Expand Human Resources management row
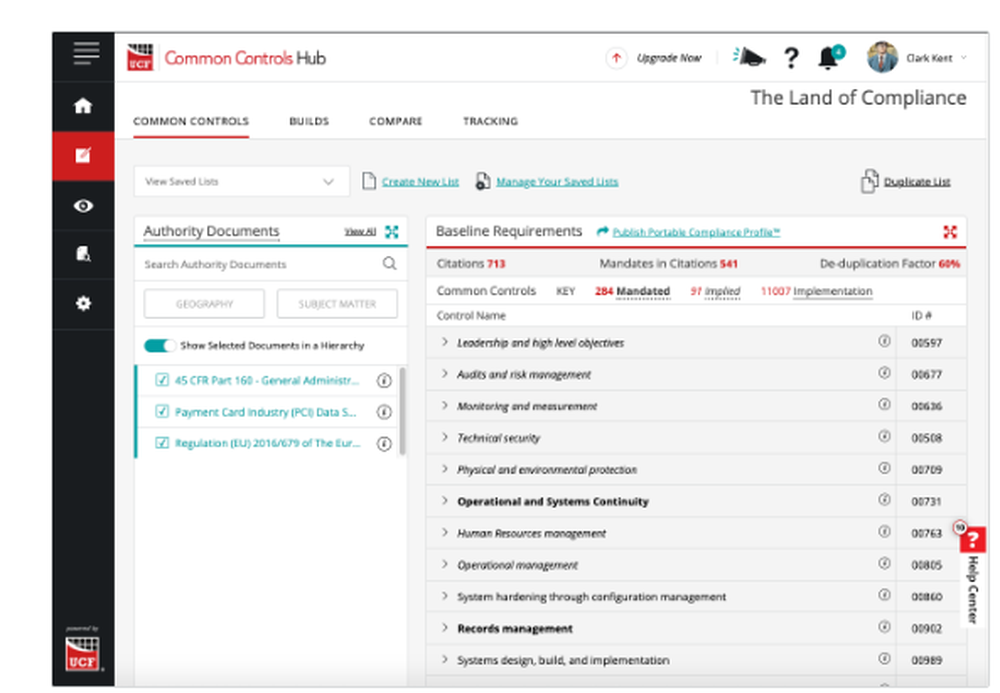1000x693 pixels. point(445,532)
